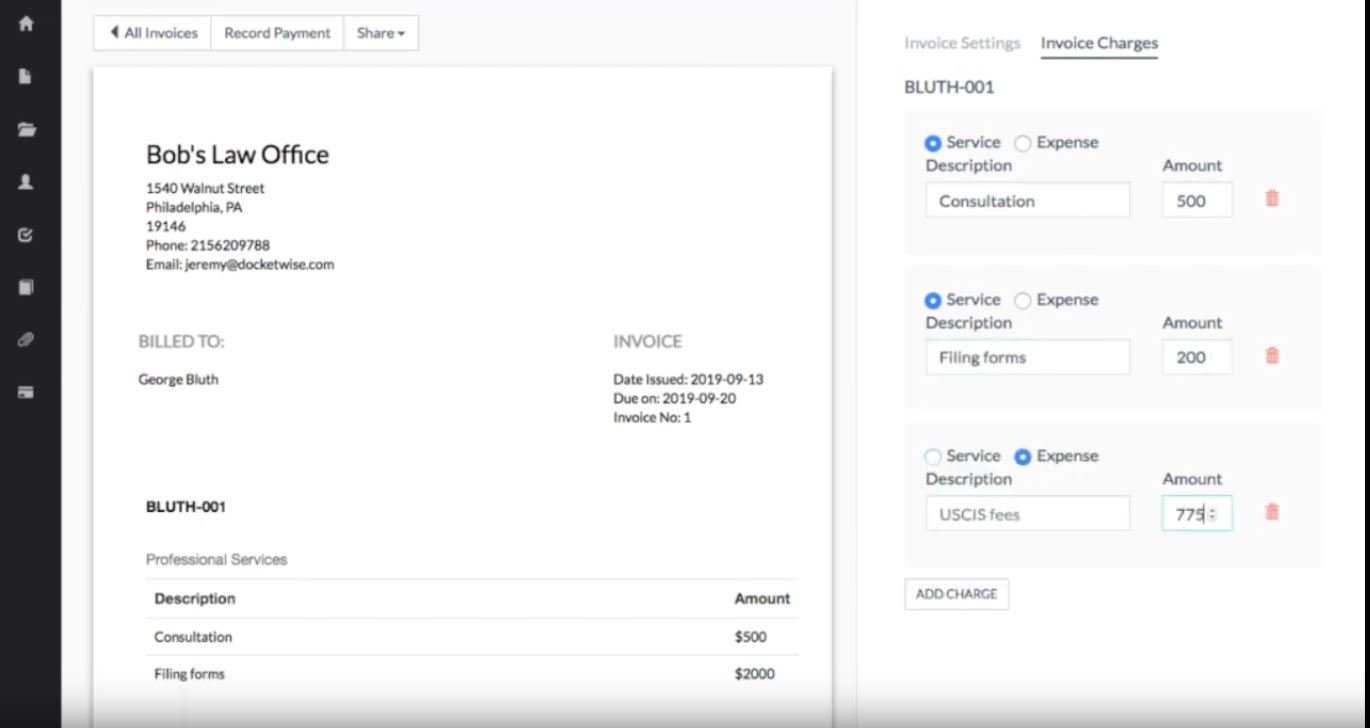This screenshot has width=1370, height=728.
Task: Switch to the Invoice Settings tab
Action: tap(960, 43)
